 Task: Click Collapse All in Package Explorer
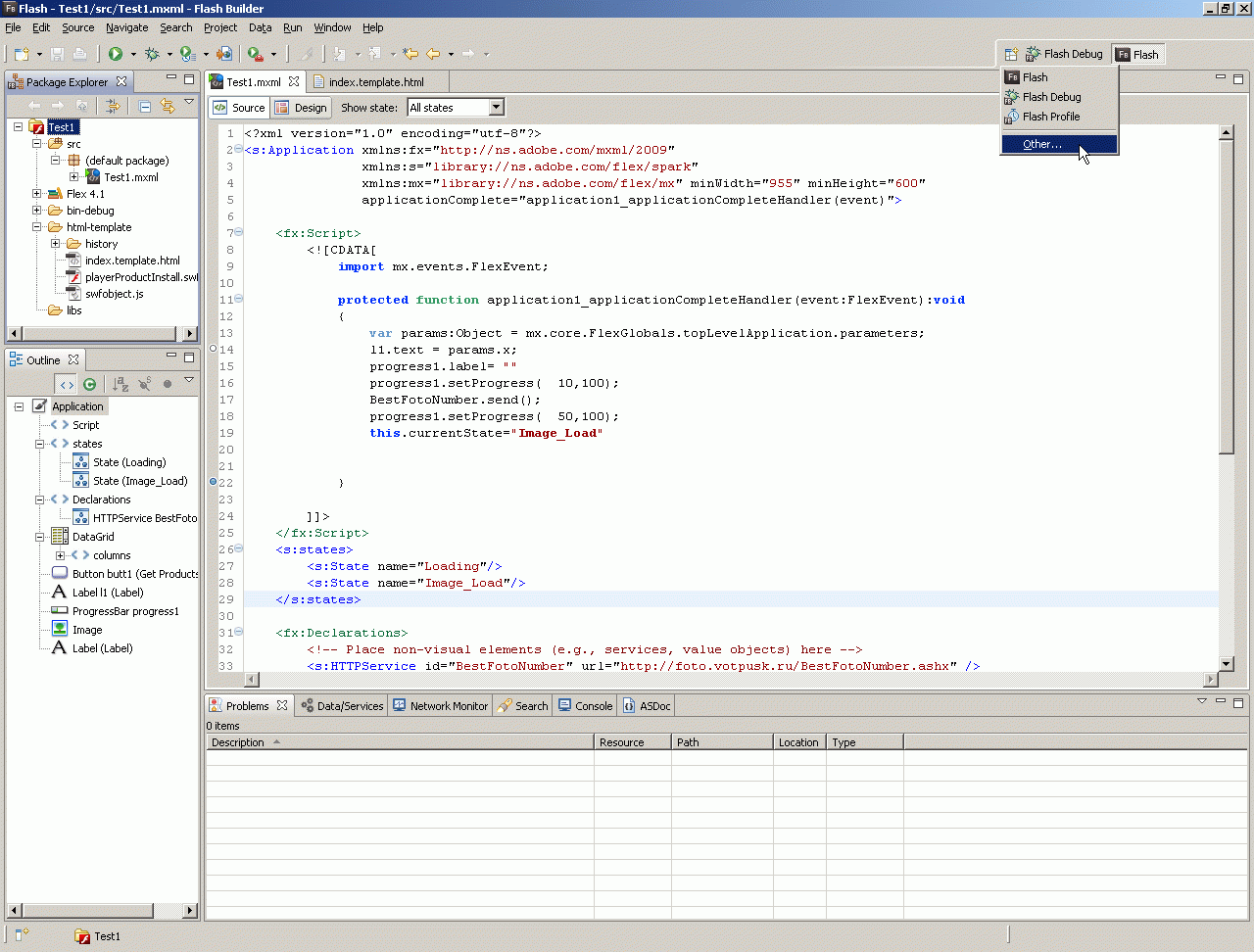tap(144, 106)
